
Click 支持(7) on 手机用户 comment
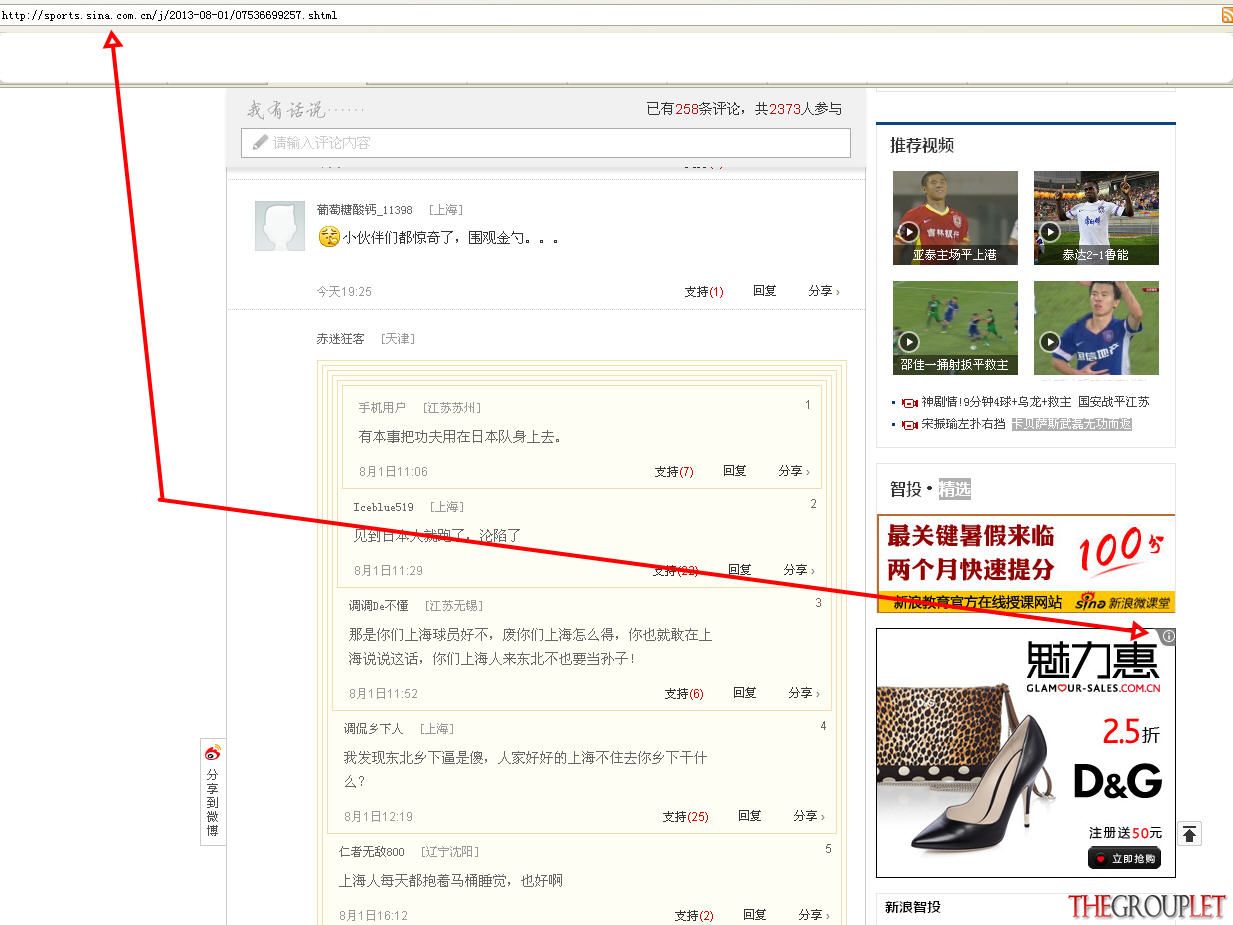pos(674,471)
